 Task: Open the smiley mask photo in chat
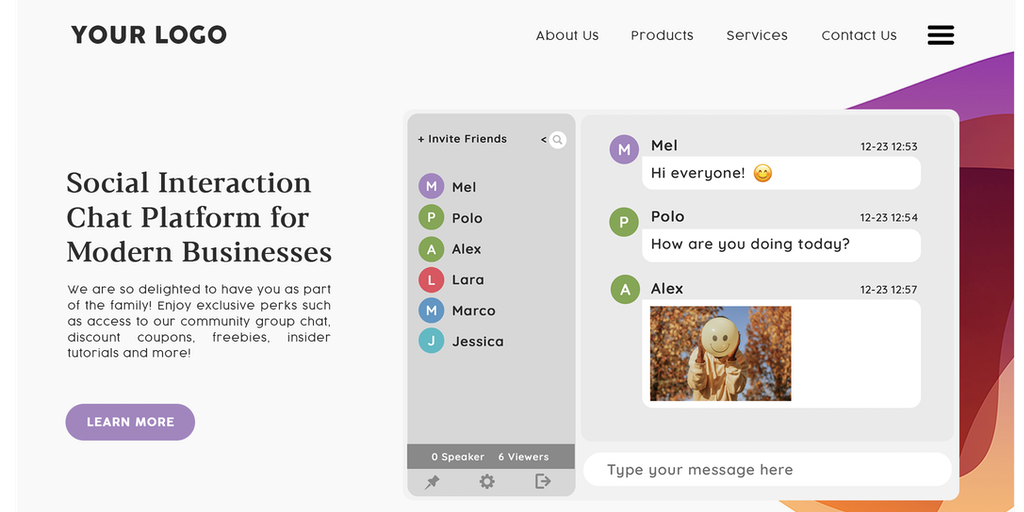click(720, 353)
